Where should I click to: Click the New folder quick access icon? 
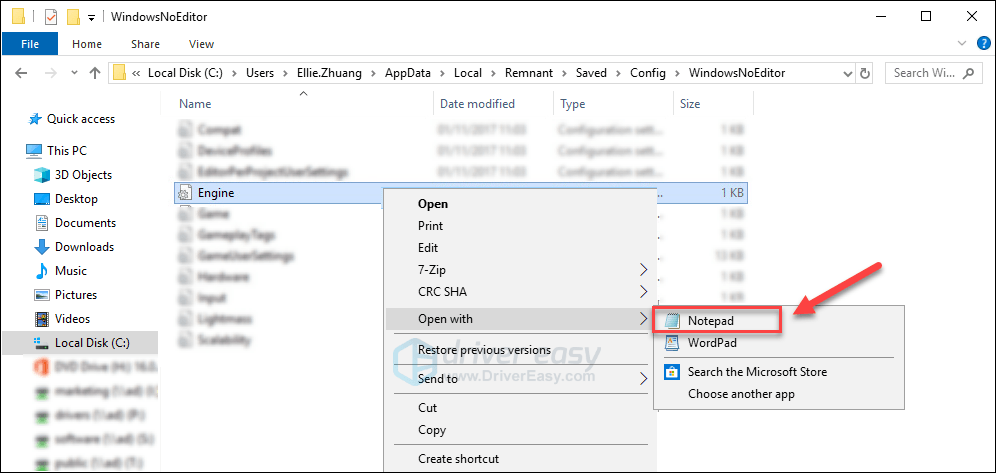[x=74, y=17]
